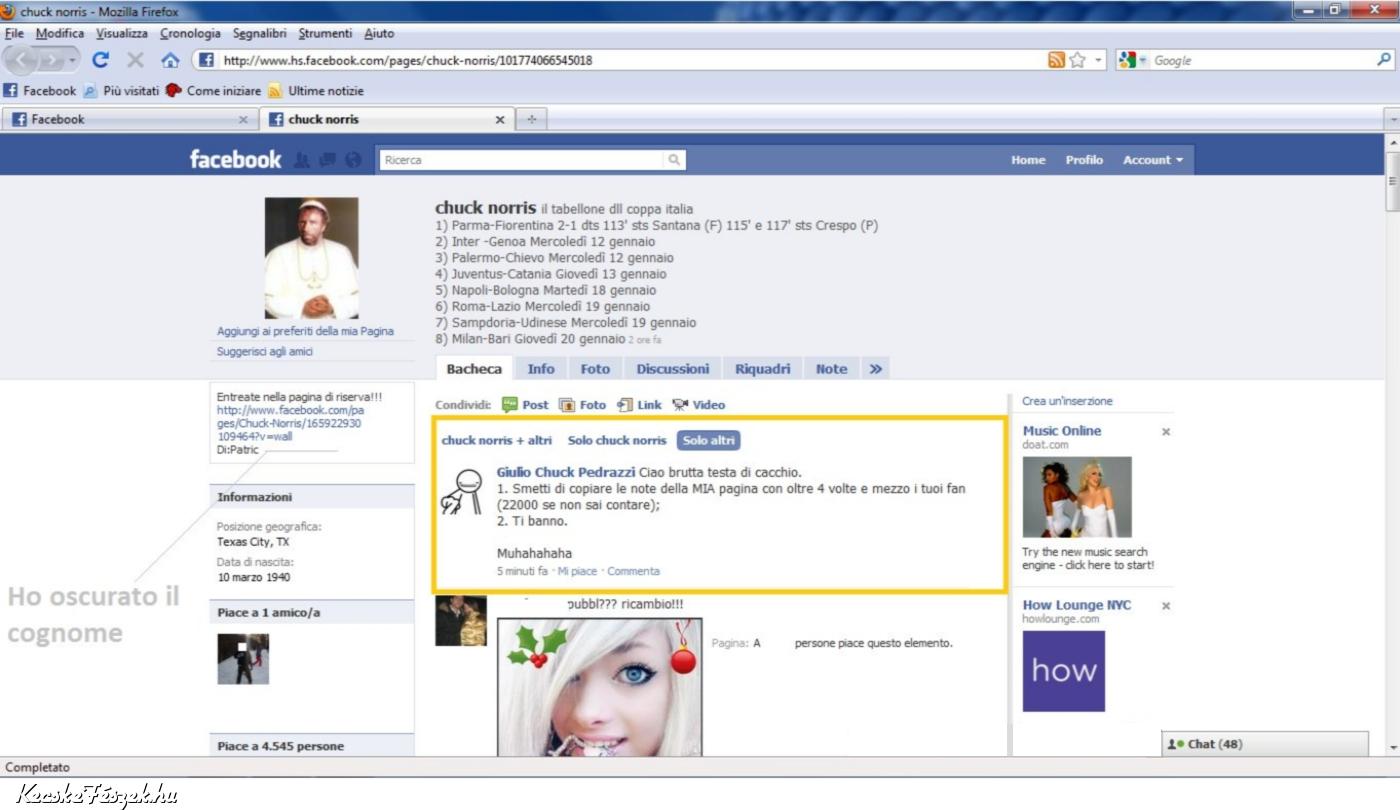This screenshot has width=1400, height=810.
Task: Close the Music Online ad
Action: [x=1166, y=432]
